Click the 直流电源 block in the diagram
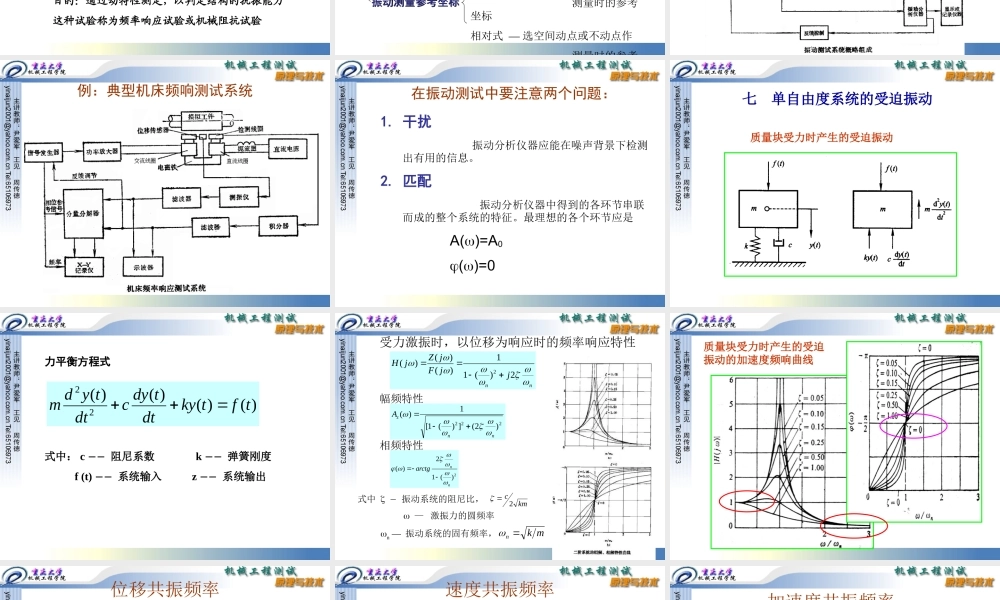 click(287, 149)
